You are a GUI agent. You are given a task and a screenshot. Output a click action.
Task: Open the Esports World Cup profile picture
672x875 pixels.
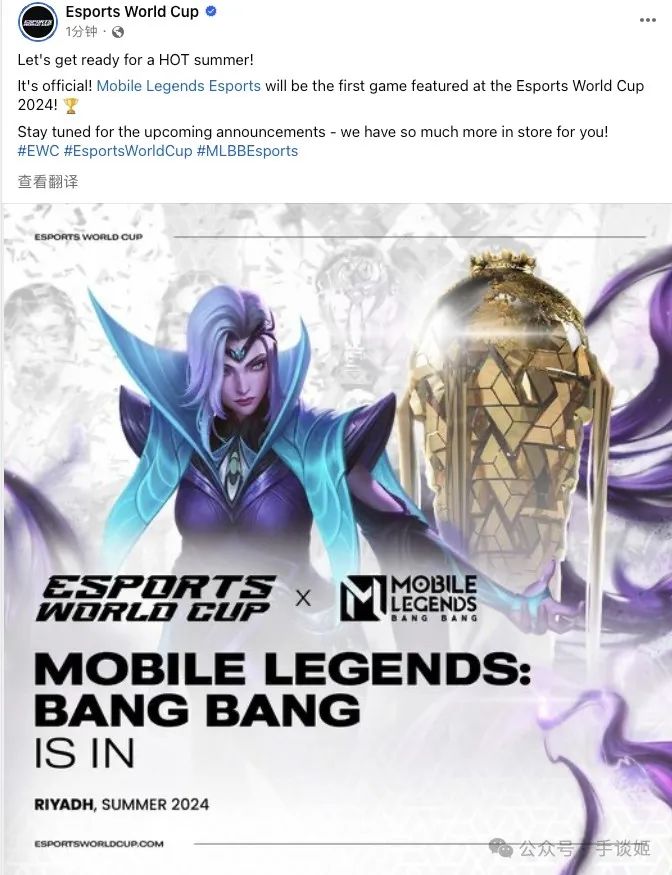[x=37, y=21]
